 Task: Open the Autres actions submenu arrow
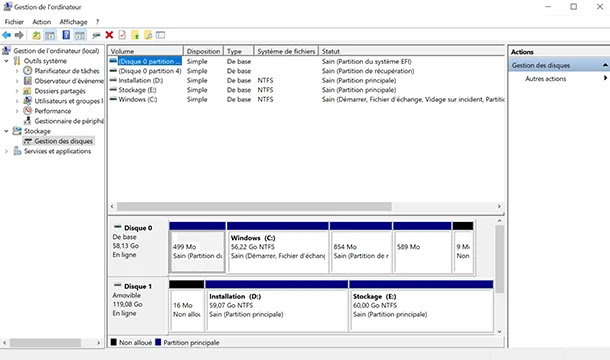(605, 78)
